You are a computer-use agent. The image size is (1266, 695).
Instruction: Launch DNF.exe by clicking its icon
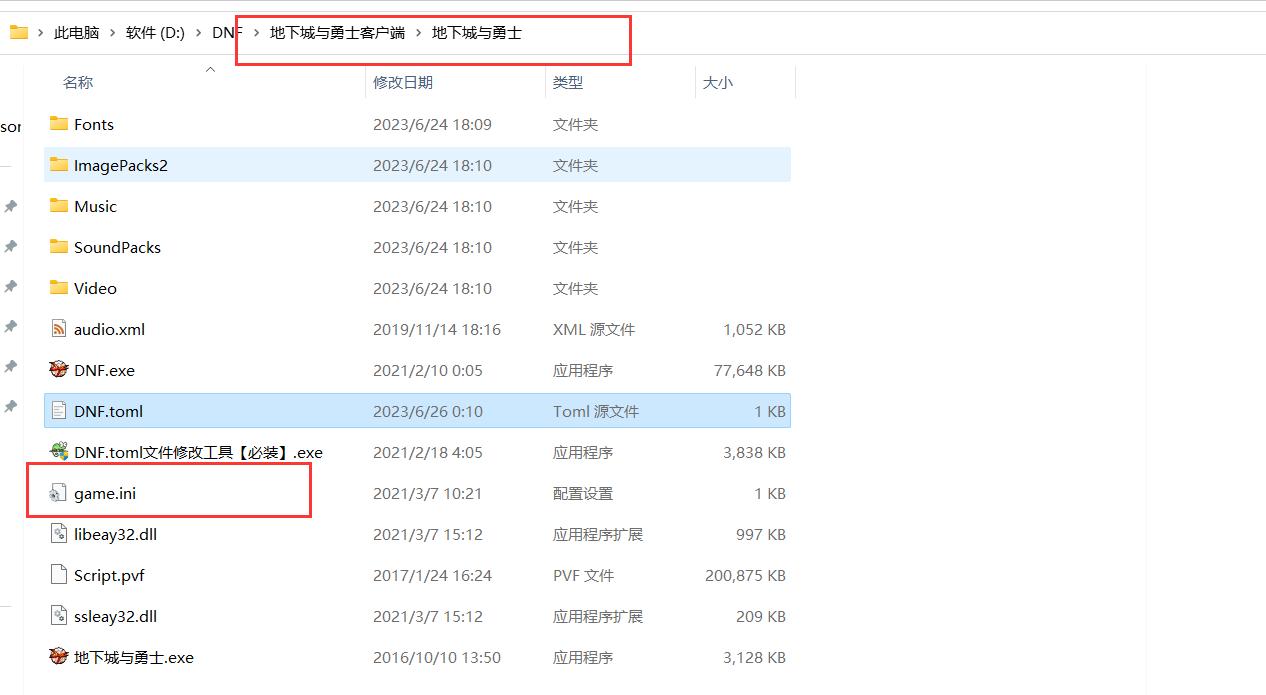tap(60, 369)
